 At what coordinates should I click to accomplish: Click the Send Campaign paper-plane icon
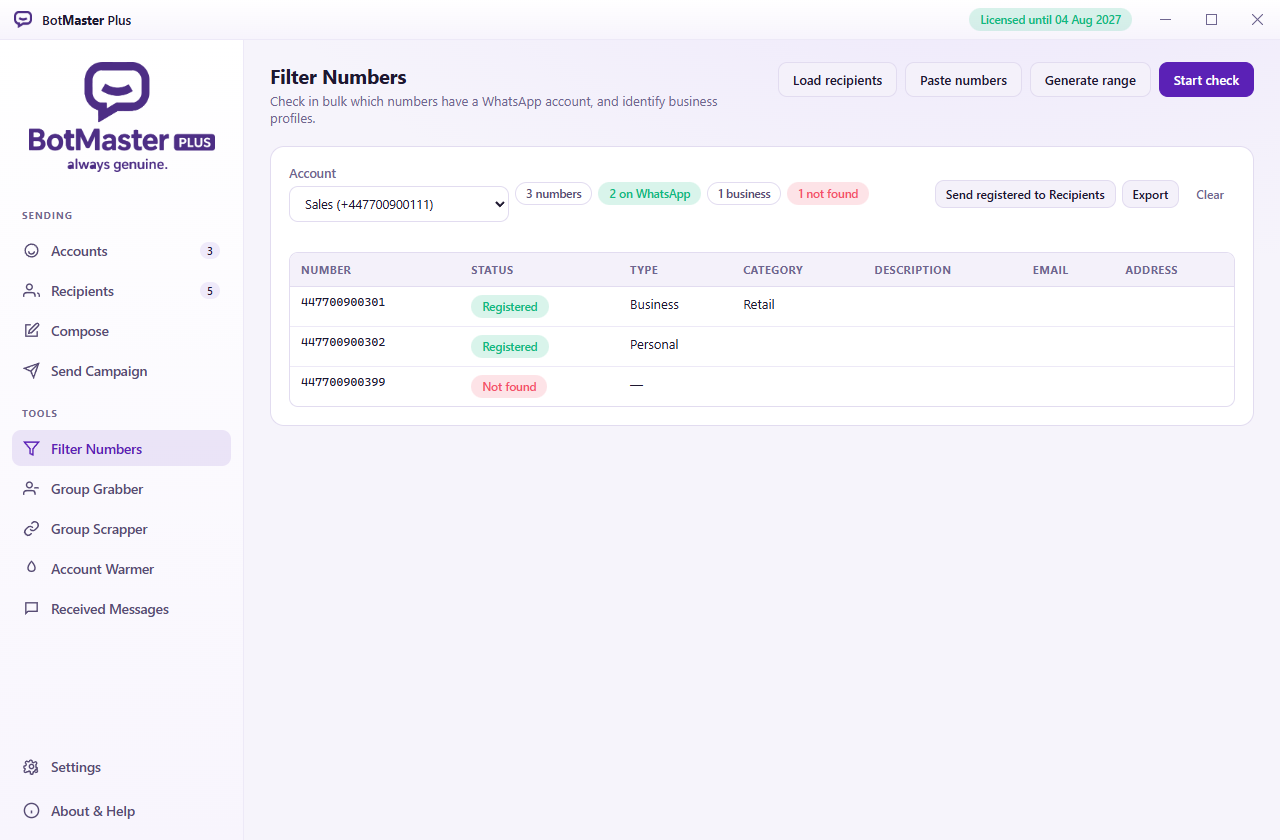pyautogui.click(x=32, y=371)
